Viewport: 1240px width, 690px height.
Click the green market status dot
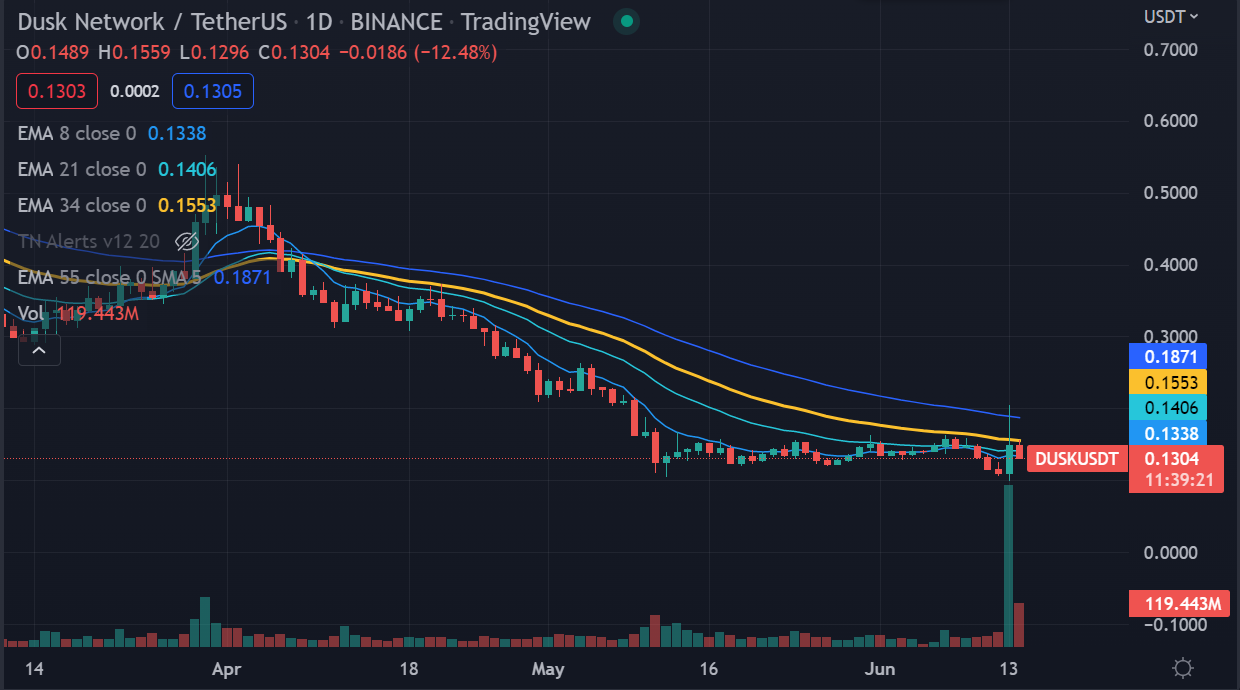627,21
